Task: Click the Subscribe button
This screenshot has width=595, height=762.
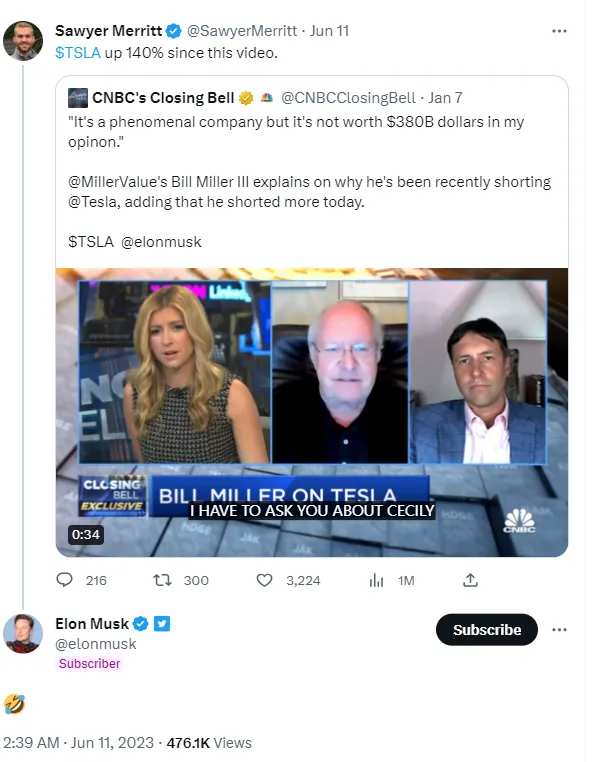Action: point(487,629)
